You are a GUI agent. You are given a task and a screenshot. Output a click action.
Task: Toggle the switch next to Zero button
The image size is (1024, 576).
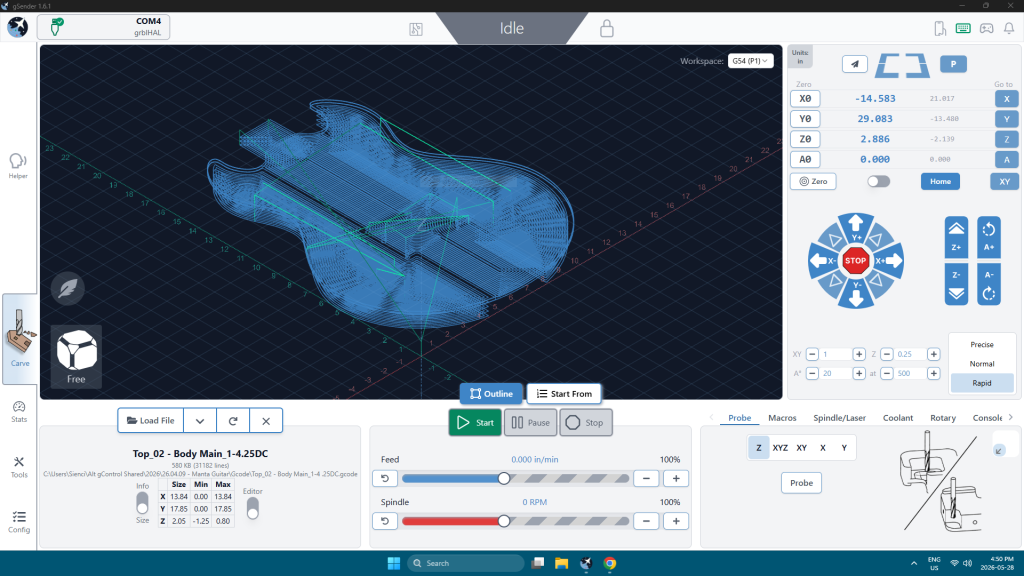[x=878, y=182]
